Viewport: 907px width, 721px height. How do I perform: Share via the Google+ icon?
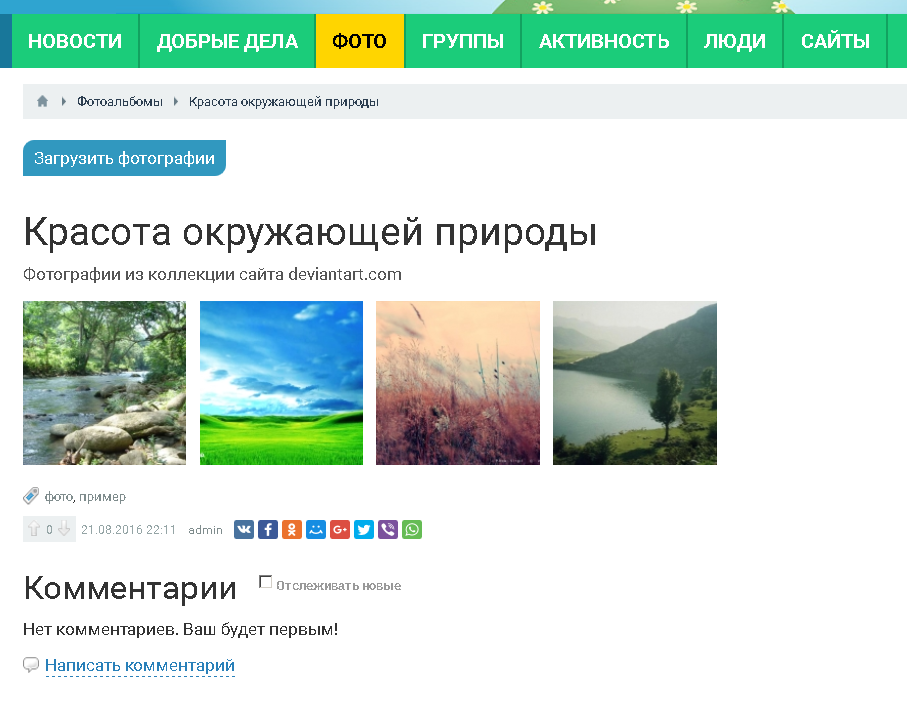tap(340, 530)
